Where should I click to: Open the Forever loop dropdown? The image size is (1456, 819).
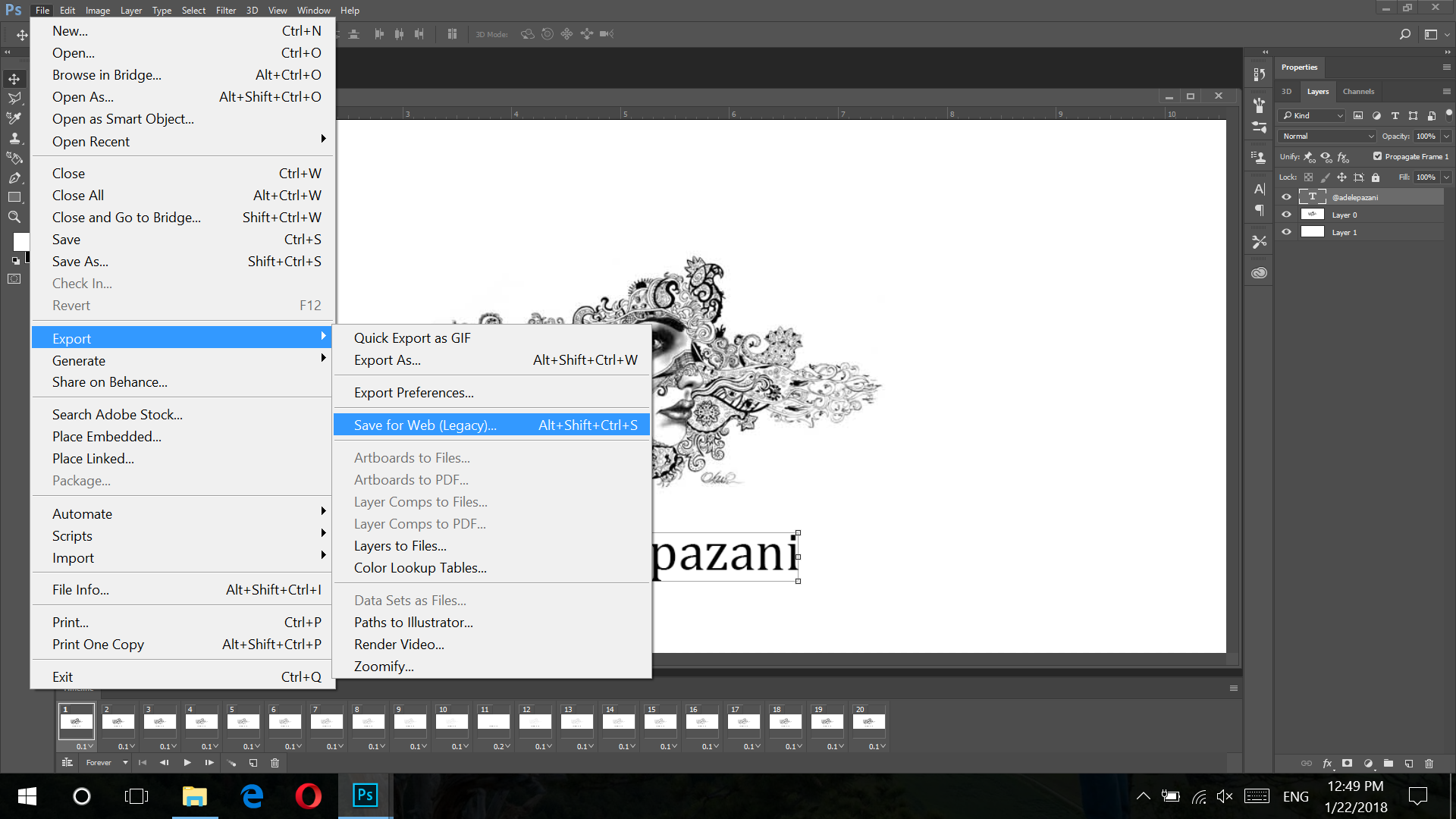pyautogui.click(x=105, y=763)
